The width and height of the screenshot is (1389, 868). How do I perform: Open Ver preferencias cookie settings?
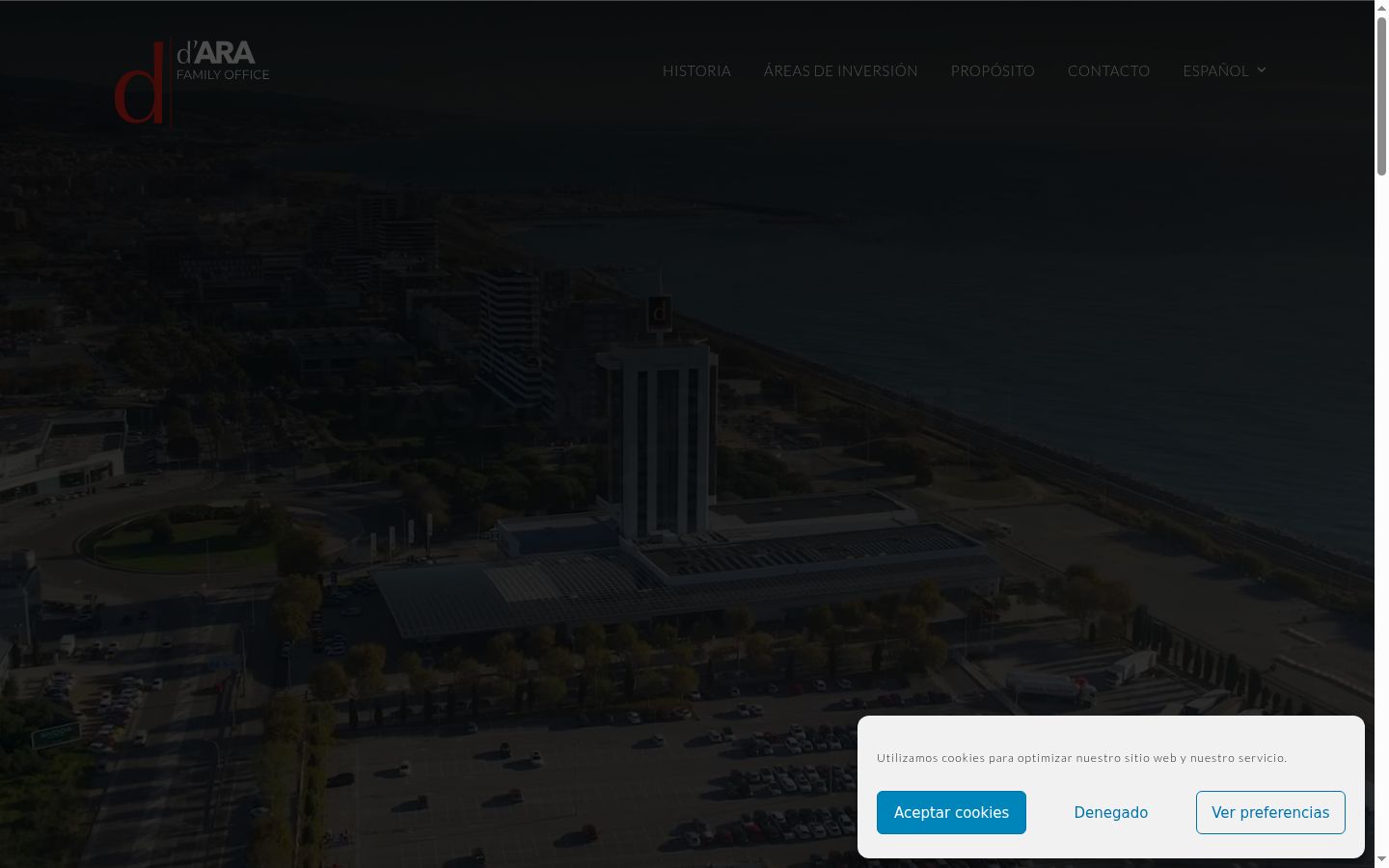[1270, 812]
